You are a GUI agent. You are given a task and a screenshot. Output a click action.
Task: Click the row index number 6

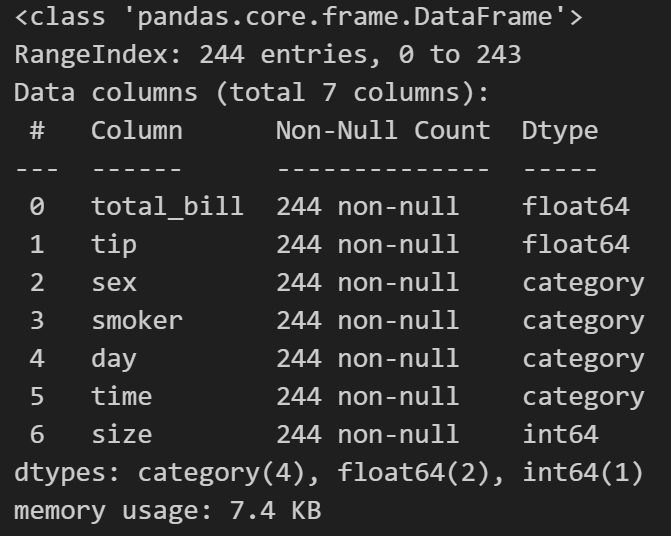[37, 434]
